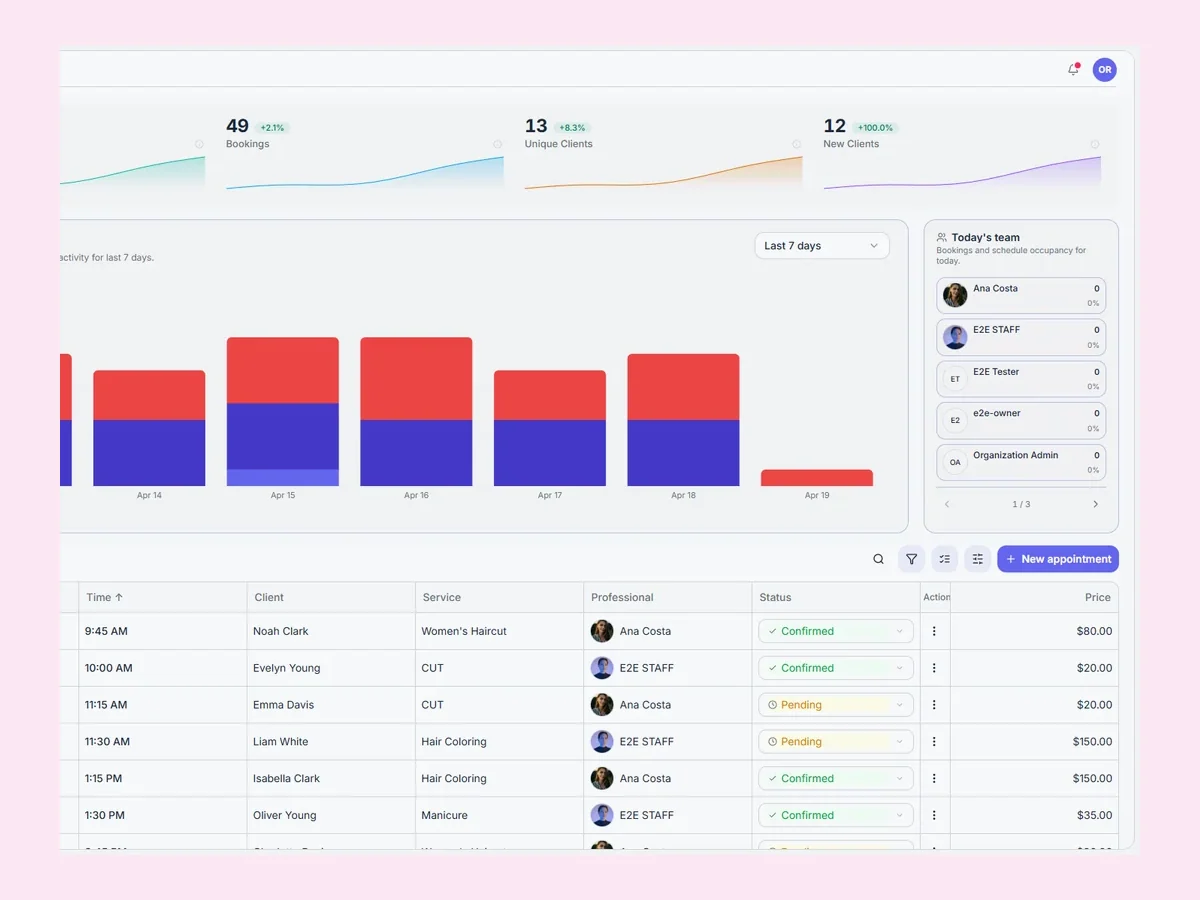The image size is (1200, 900).
Task: Select Ana Costa team card
Action: point(1021,295)
